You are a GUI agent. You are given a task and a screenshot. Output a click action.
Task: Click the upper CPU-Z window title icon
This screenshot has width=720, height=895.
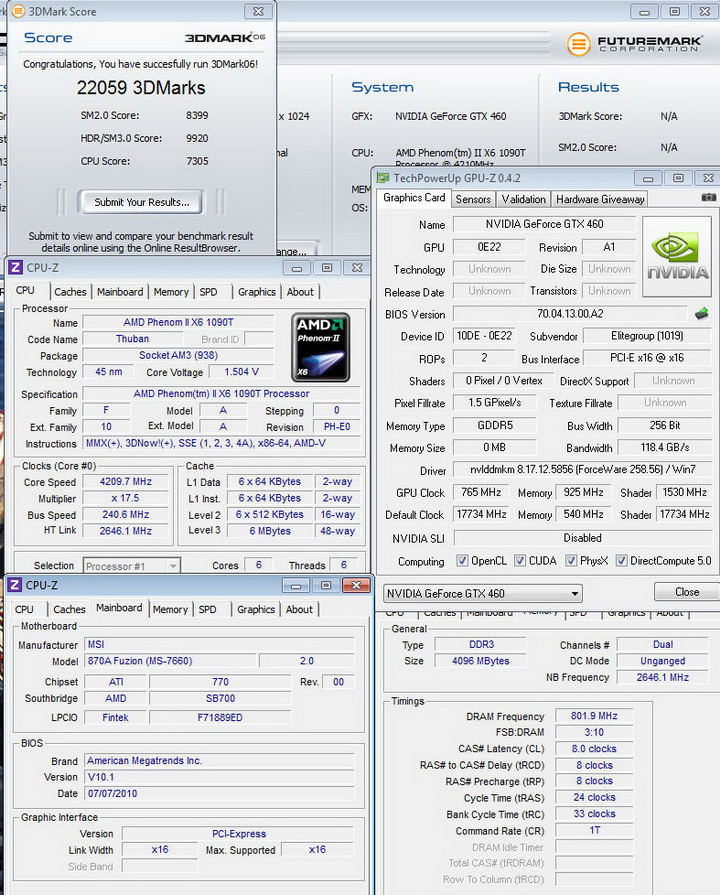[15, 267]
